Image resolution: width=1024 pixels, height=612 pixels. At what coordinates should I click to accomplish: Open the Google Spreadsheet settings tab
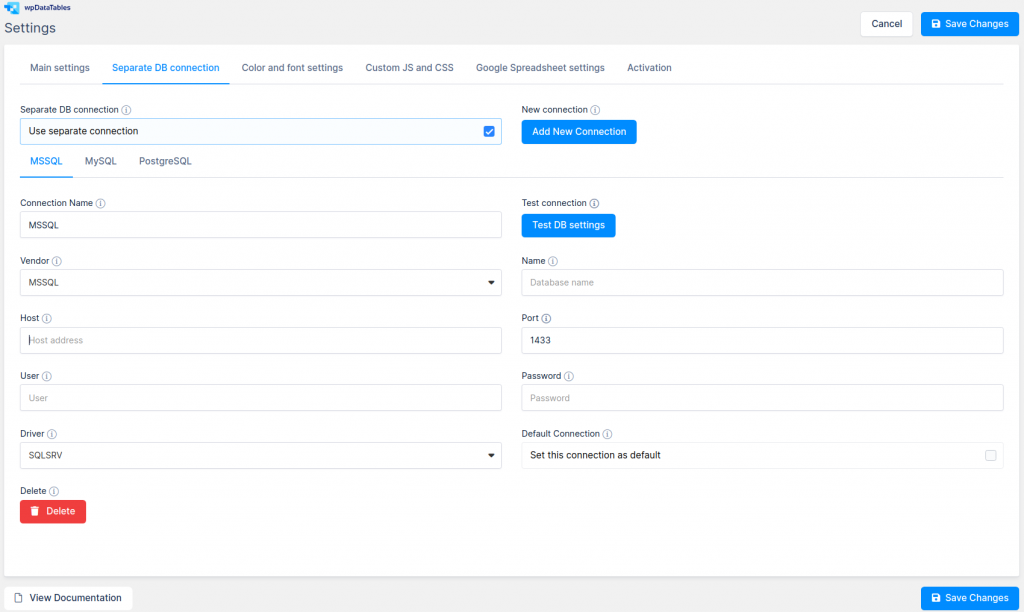540,68
